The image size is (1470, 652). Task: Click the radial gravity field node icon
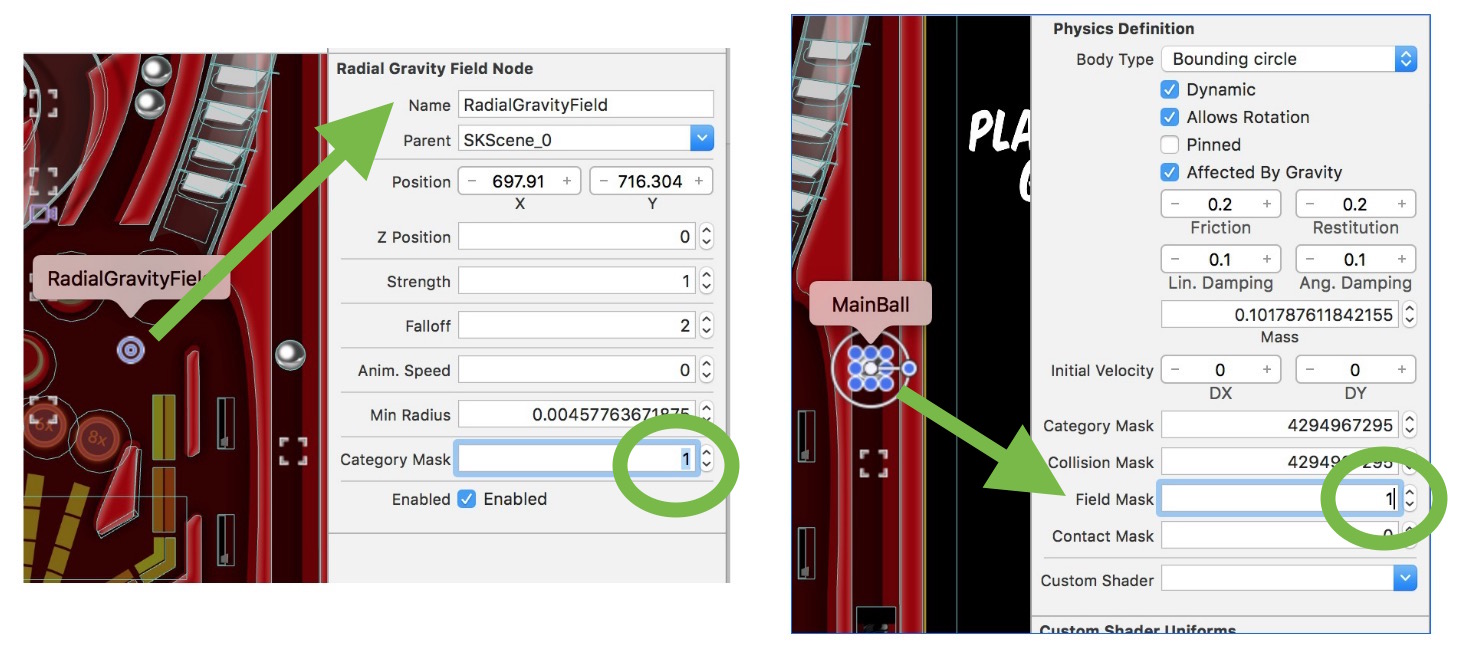click(x=131, y=349)
